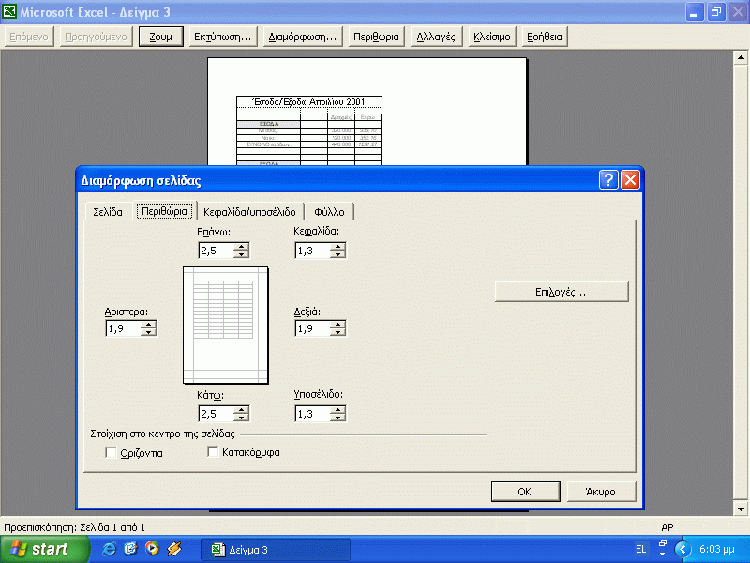The image size is (750, 563).
Task: Launch Internet Explorer from quick launch
Action: 109,549
